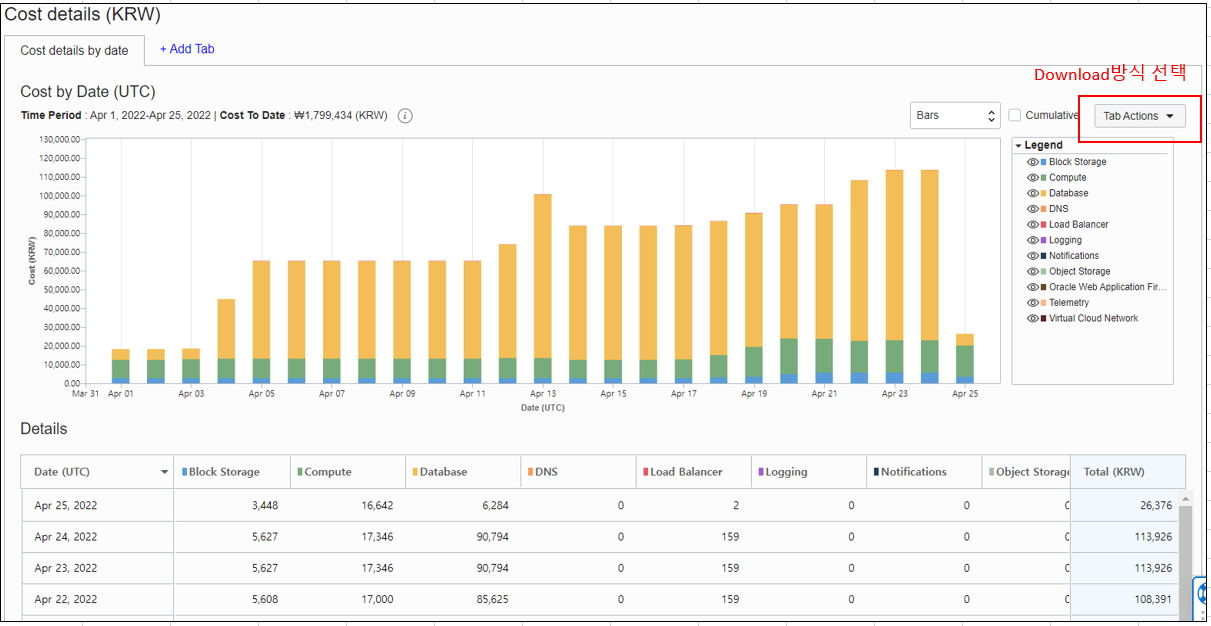The width and height of the screenshot is (1211, 626).
Task: Click Compute value 17,000
Action: click(x=375, y=599)
